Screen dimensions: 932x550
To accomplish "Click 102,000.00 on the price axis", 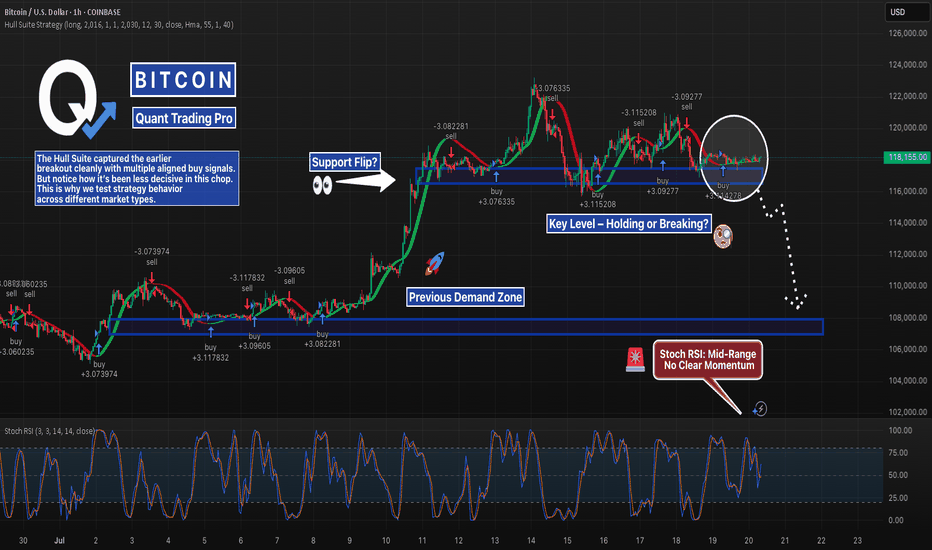I will pos(908,411).
